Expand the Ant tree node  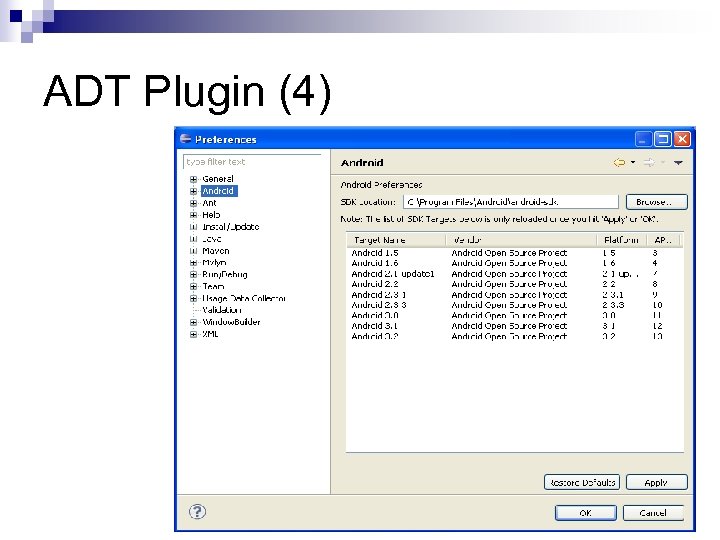(x=193, y=203)
